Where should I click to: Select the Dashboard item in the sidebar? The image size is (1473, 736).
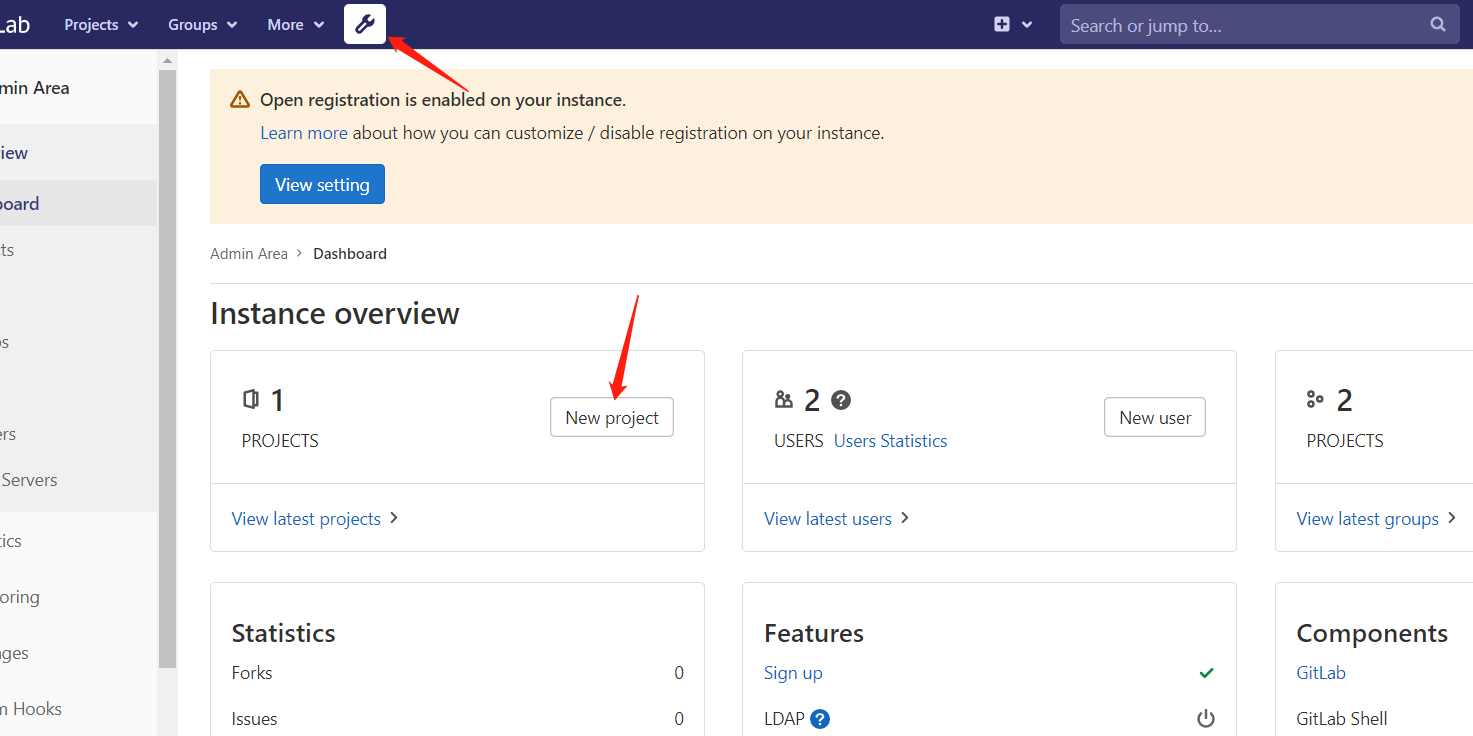[x=78, y=204]
